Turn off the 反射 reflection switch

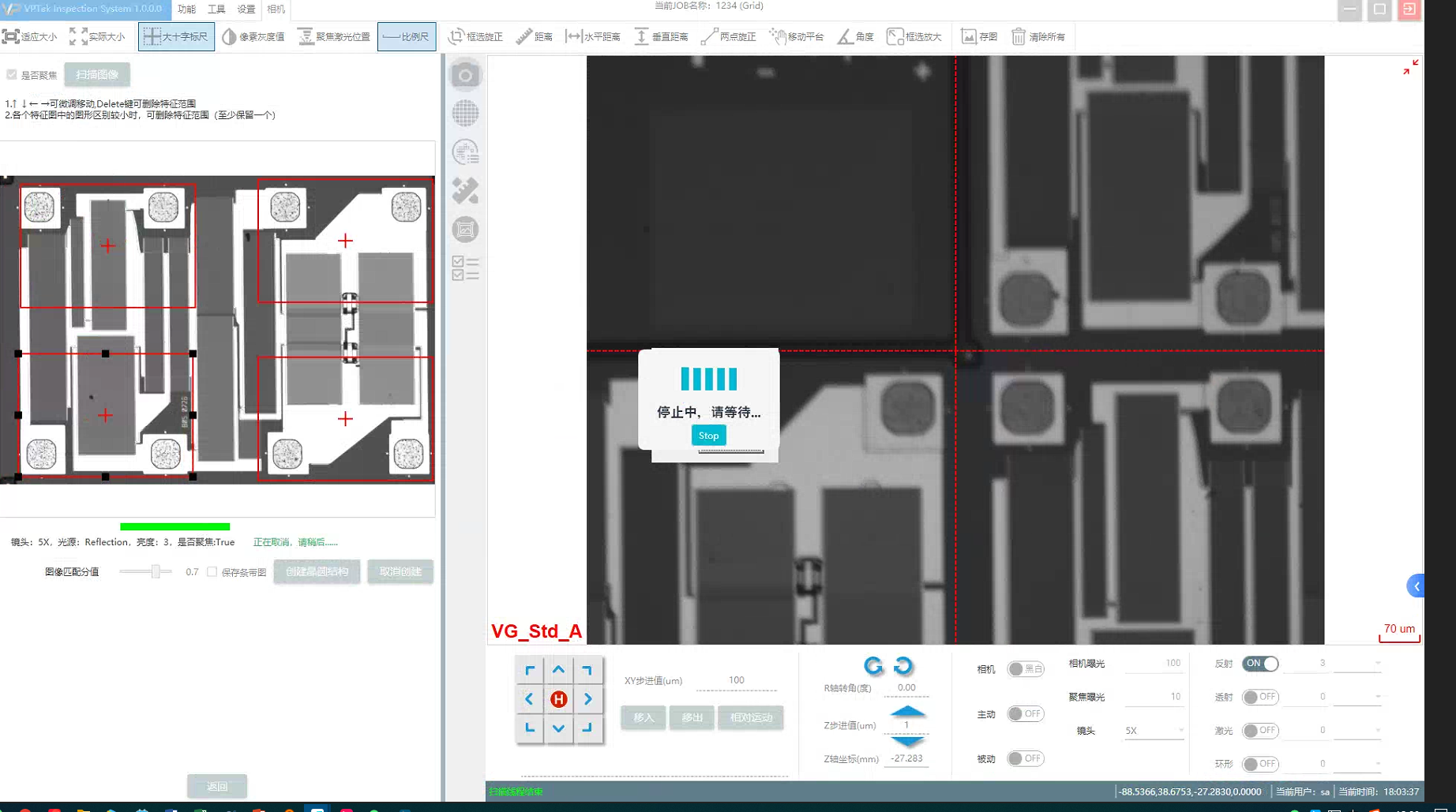coord(1260,664)
